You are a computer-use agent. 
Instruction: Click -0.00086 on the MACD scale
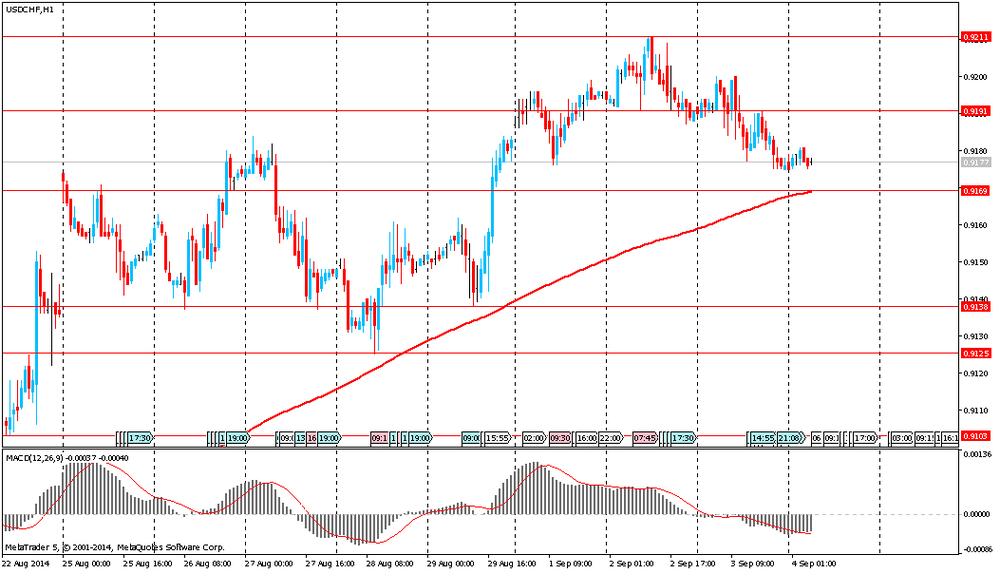(x=976, y=549)
